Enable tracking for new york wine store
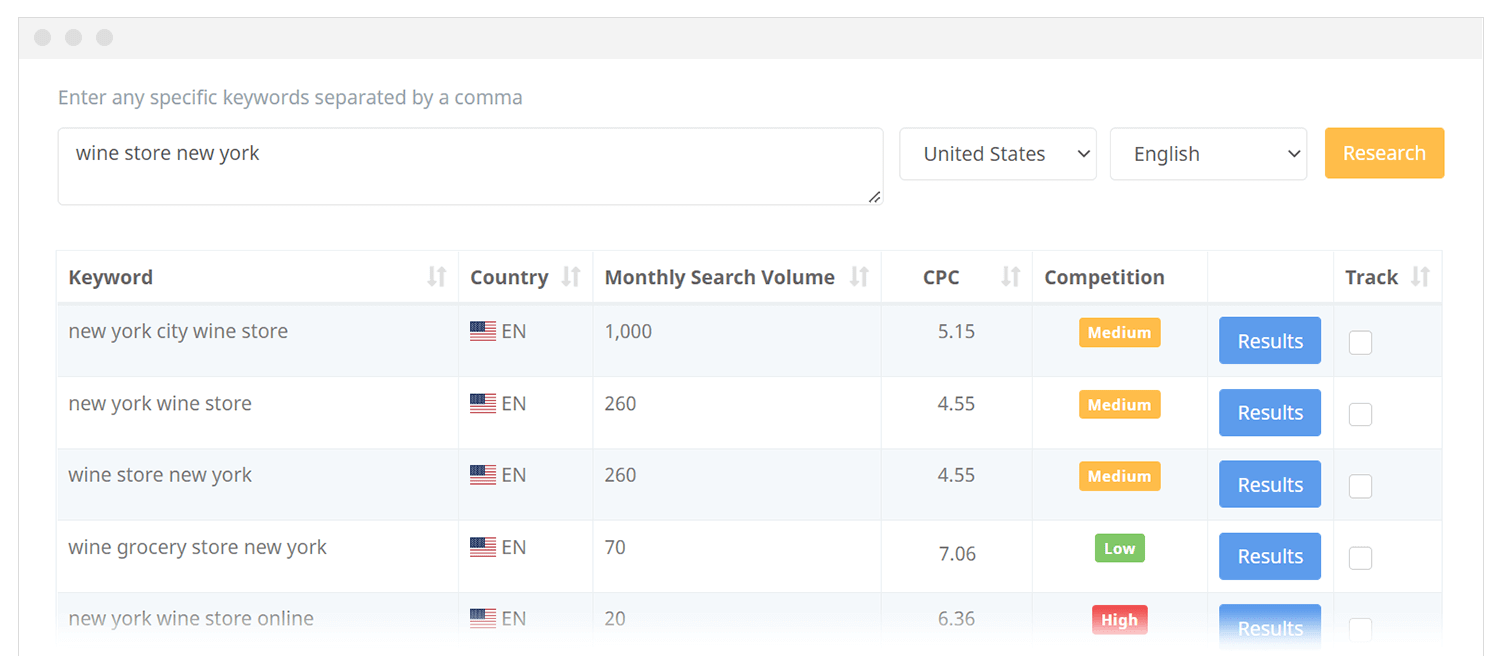The height and width of the screenshot is (656, 1500). [1360, 414]
